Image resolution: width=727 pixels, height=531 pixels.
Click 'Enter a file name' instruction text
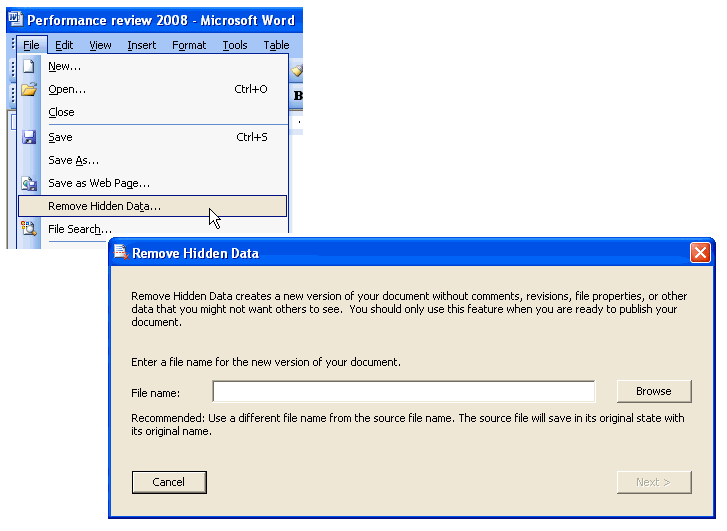pyautogui.click(x=266, y=362)
